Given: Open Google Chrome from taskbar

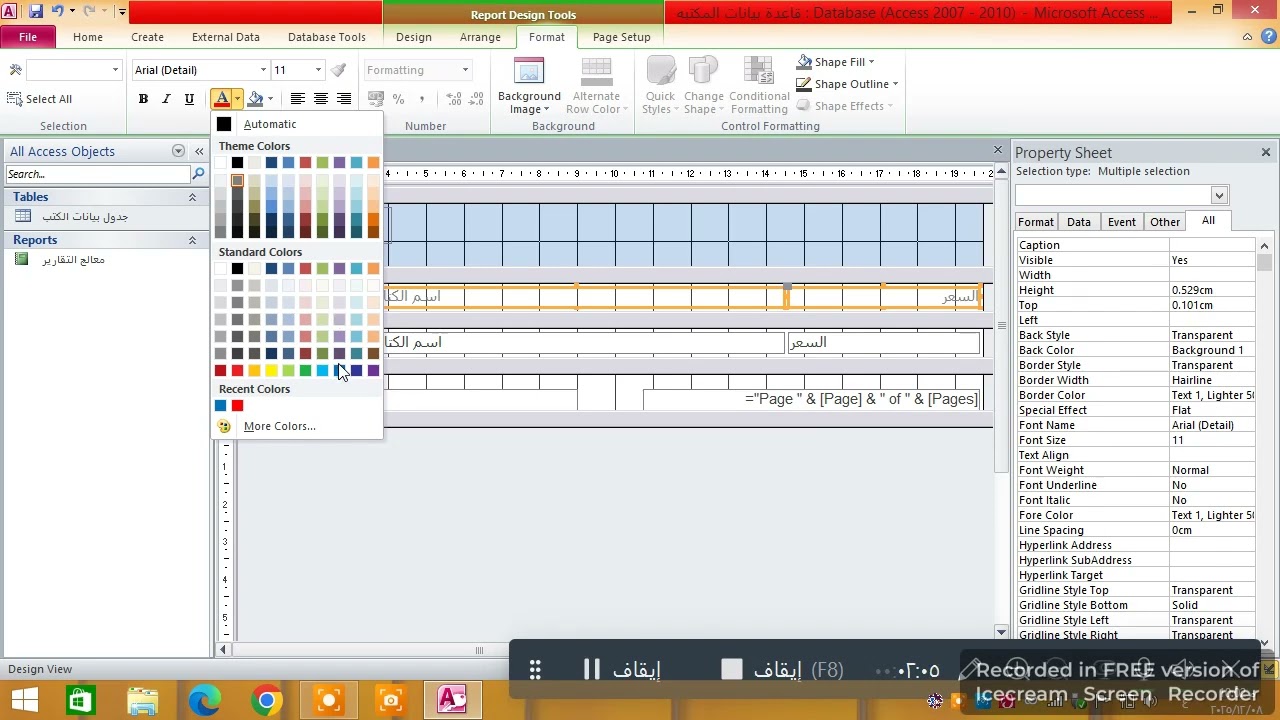Looking at the screenshot, I should click(266, 700).
